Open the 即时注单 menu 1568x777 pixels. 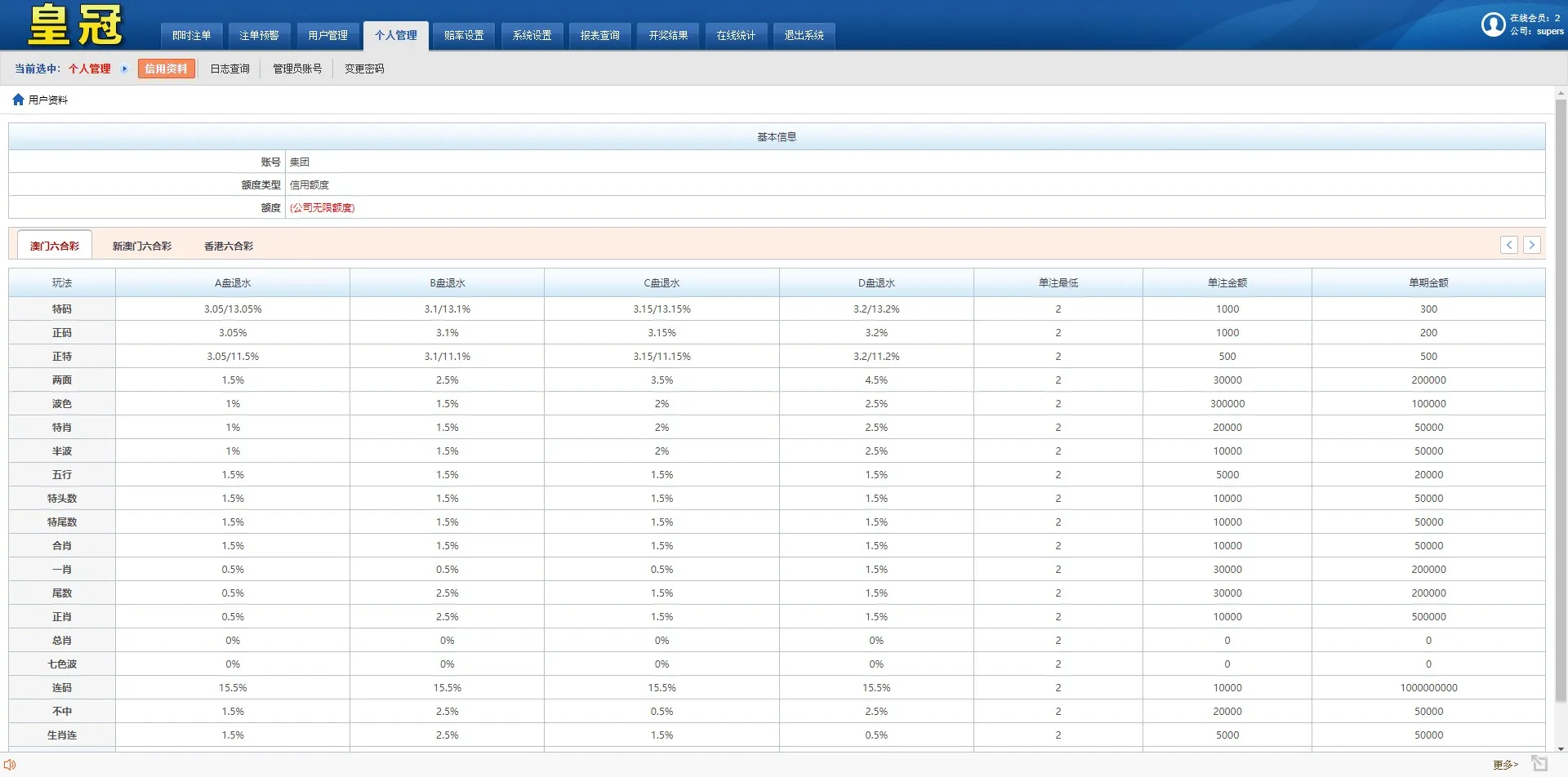(x=191, y=35)
